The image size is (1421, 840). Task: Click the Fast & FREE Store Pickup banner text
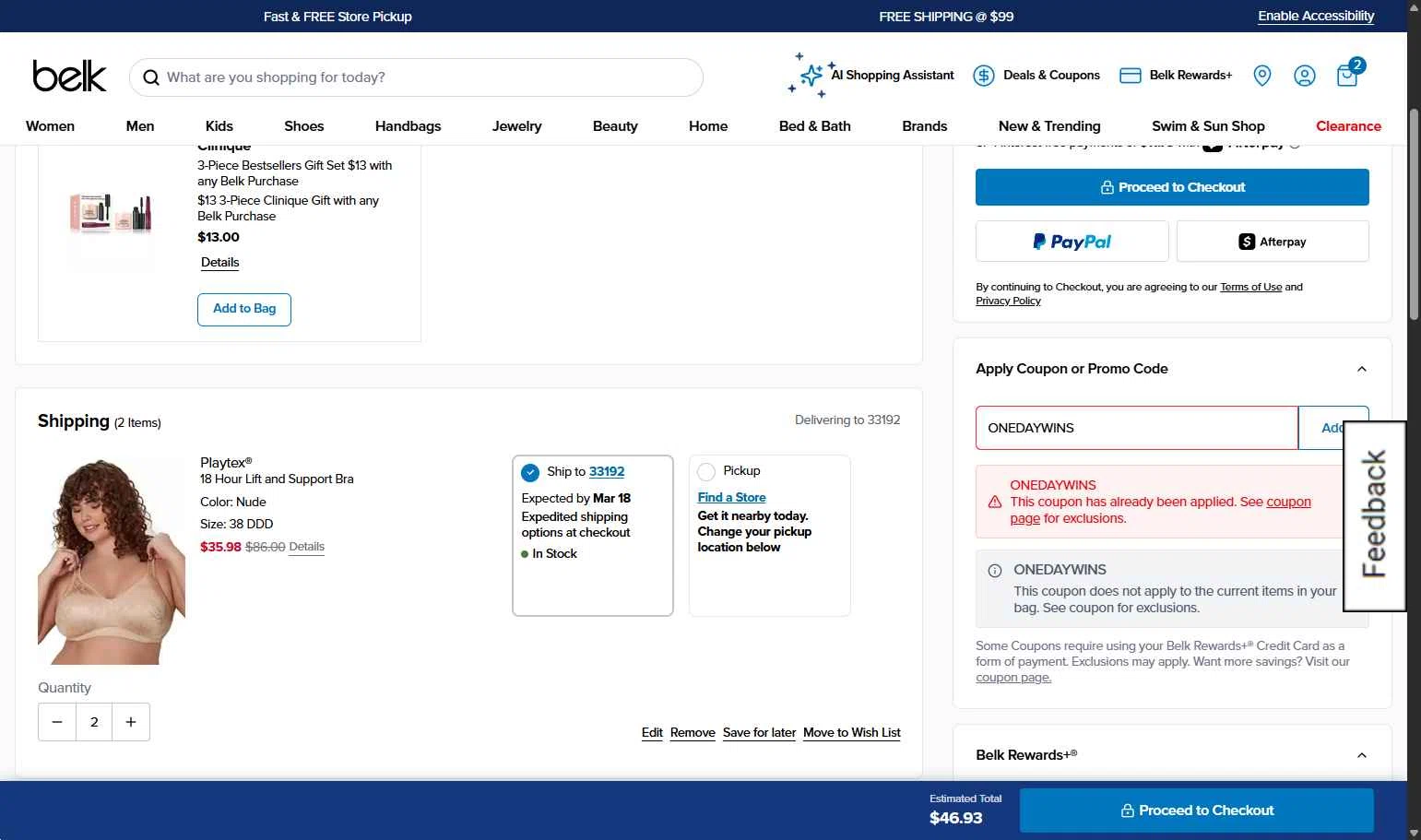[x=337, y=17]
